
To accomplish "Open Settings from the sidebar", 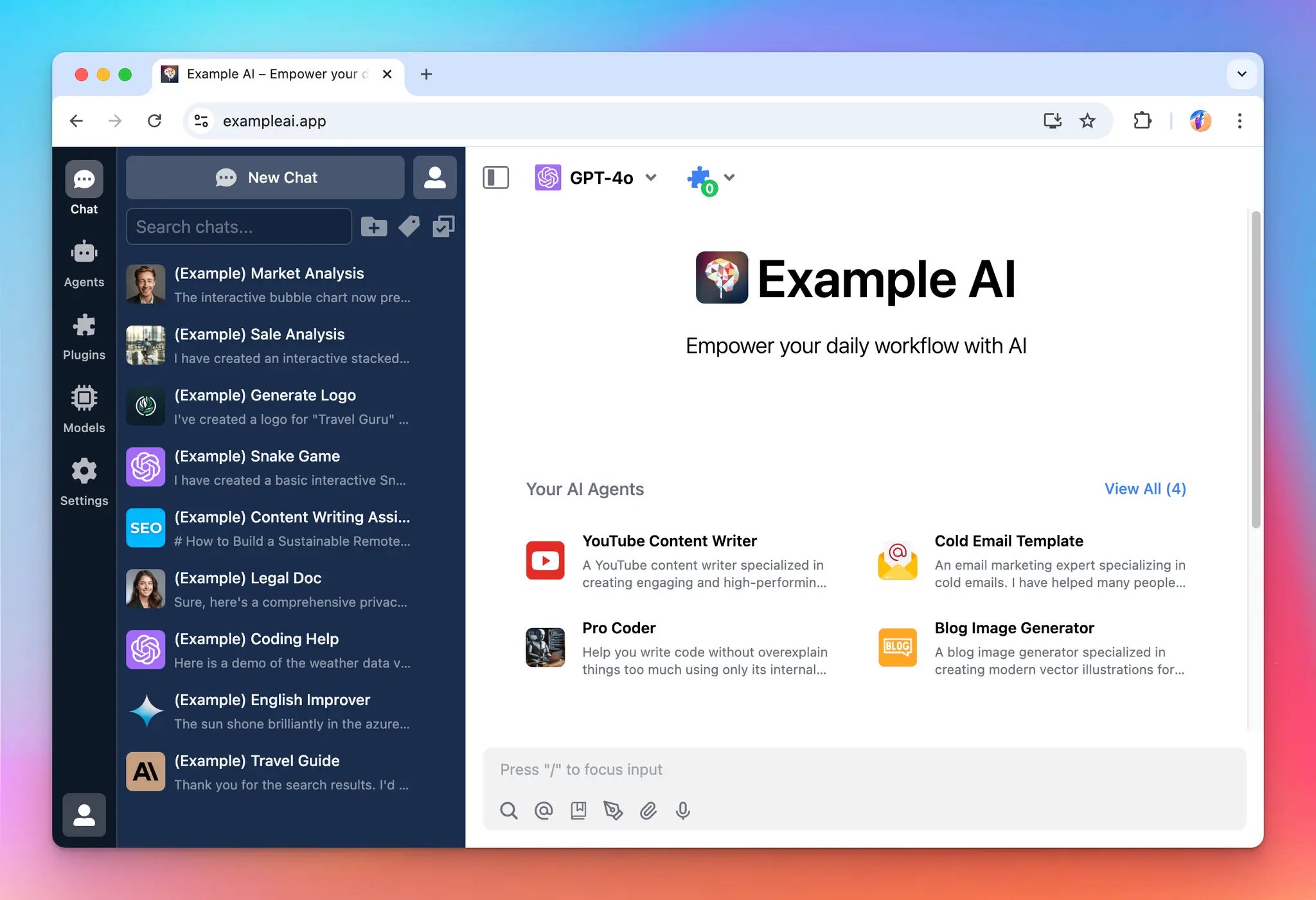I will point(84,482).
